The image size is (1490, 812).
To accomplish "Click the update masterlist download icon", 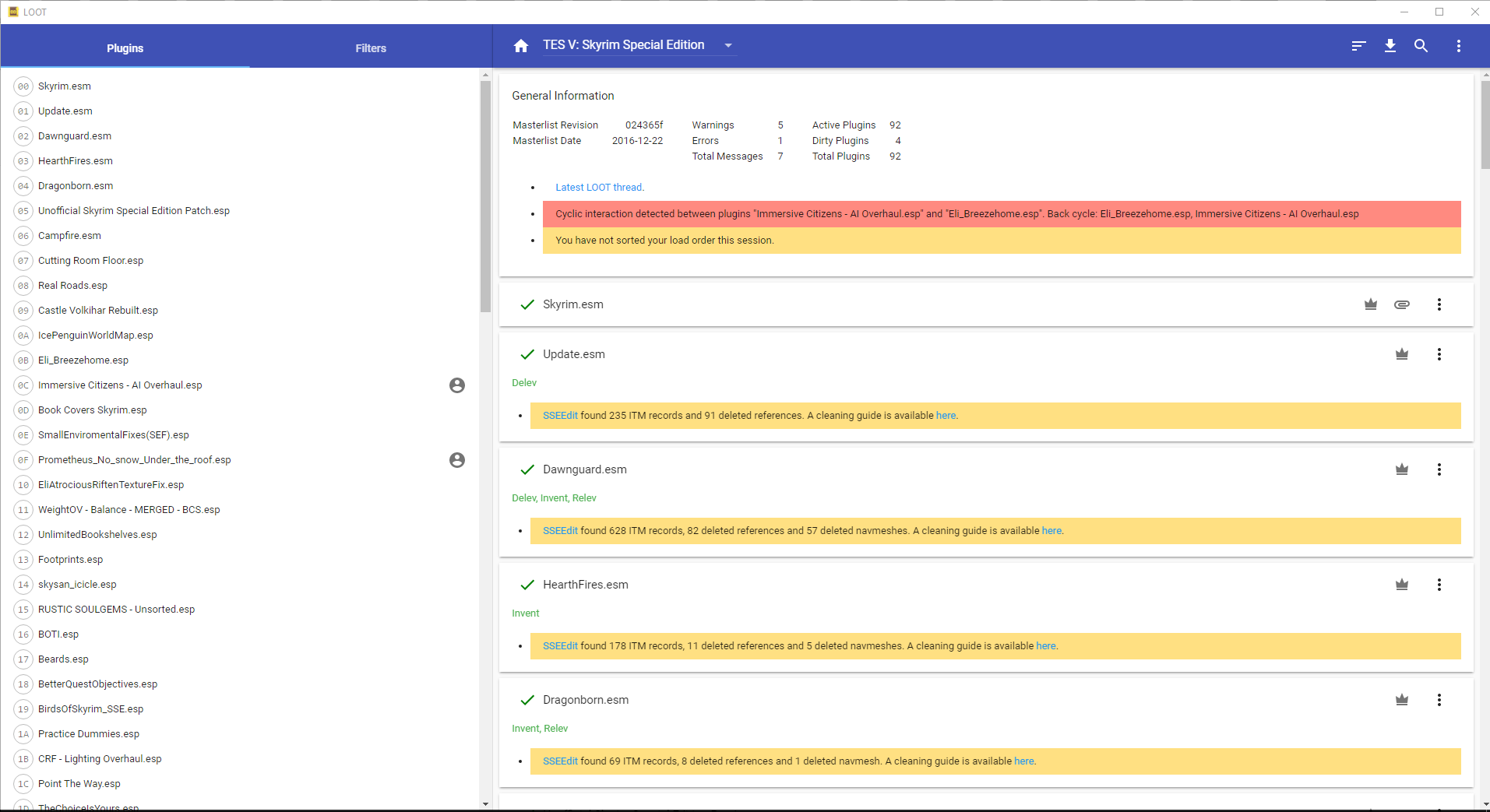I will [x=1390, y=46].
